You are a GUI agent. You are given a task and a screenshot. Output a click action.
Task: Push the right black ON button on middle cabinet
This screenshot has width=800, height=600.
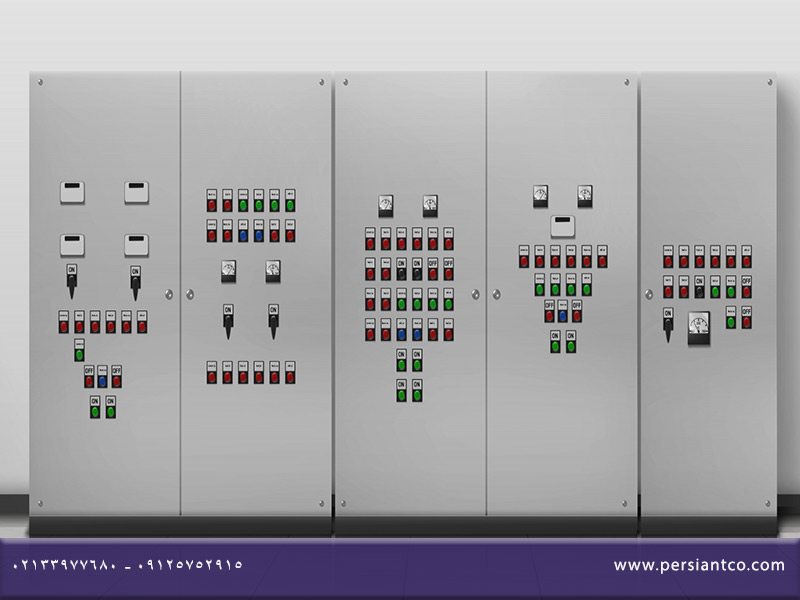[417, 269]
